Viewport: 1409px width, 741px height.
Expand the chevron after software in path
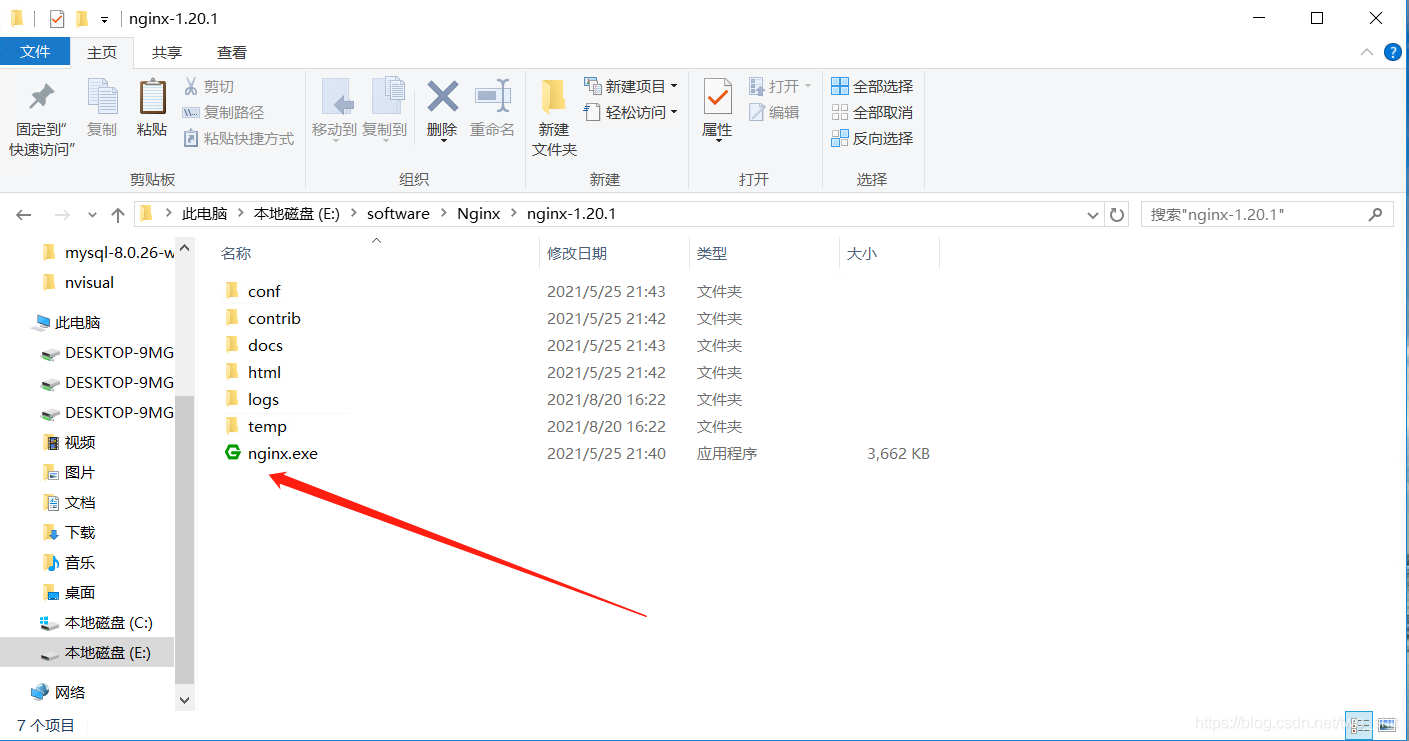[x=443, y=214]
